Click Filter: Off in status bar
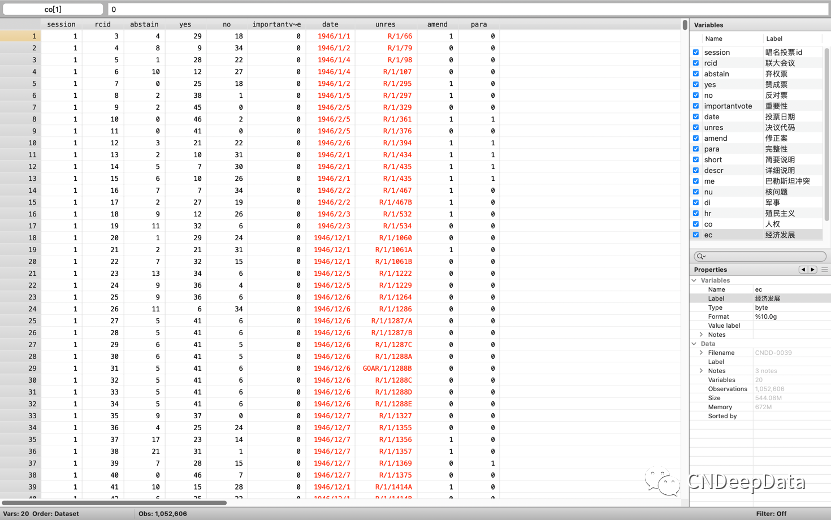 771,514
